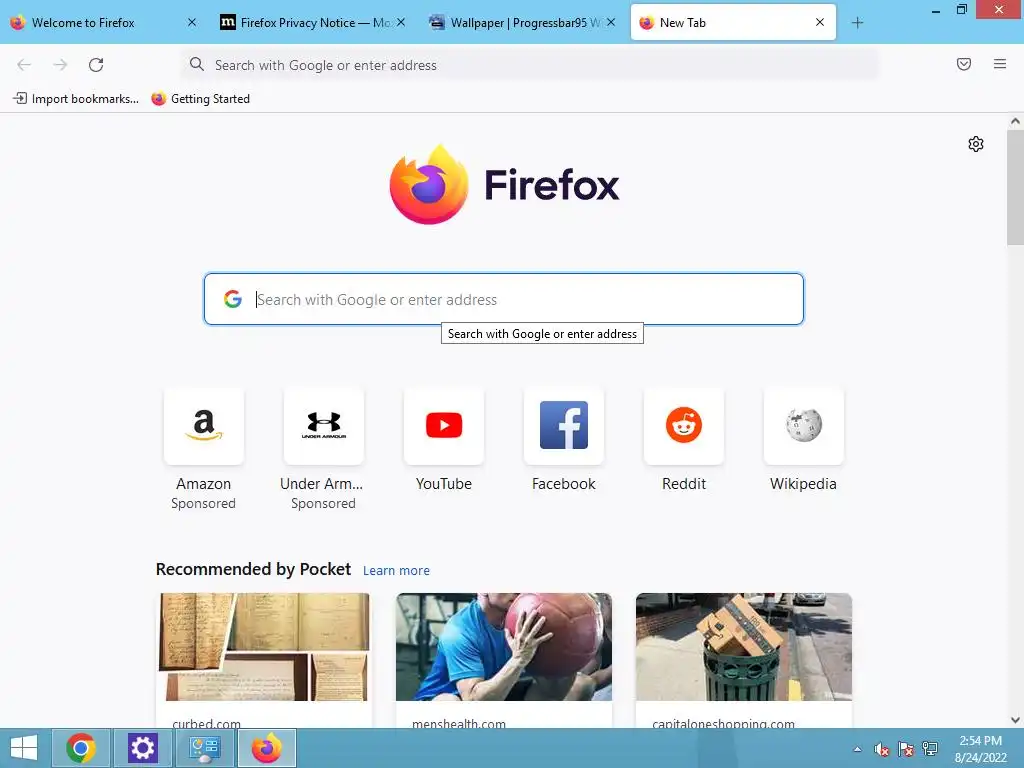
Task: Open the Control Panel taskbar icon
Action: tap(204, 748)
